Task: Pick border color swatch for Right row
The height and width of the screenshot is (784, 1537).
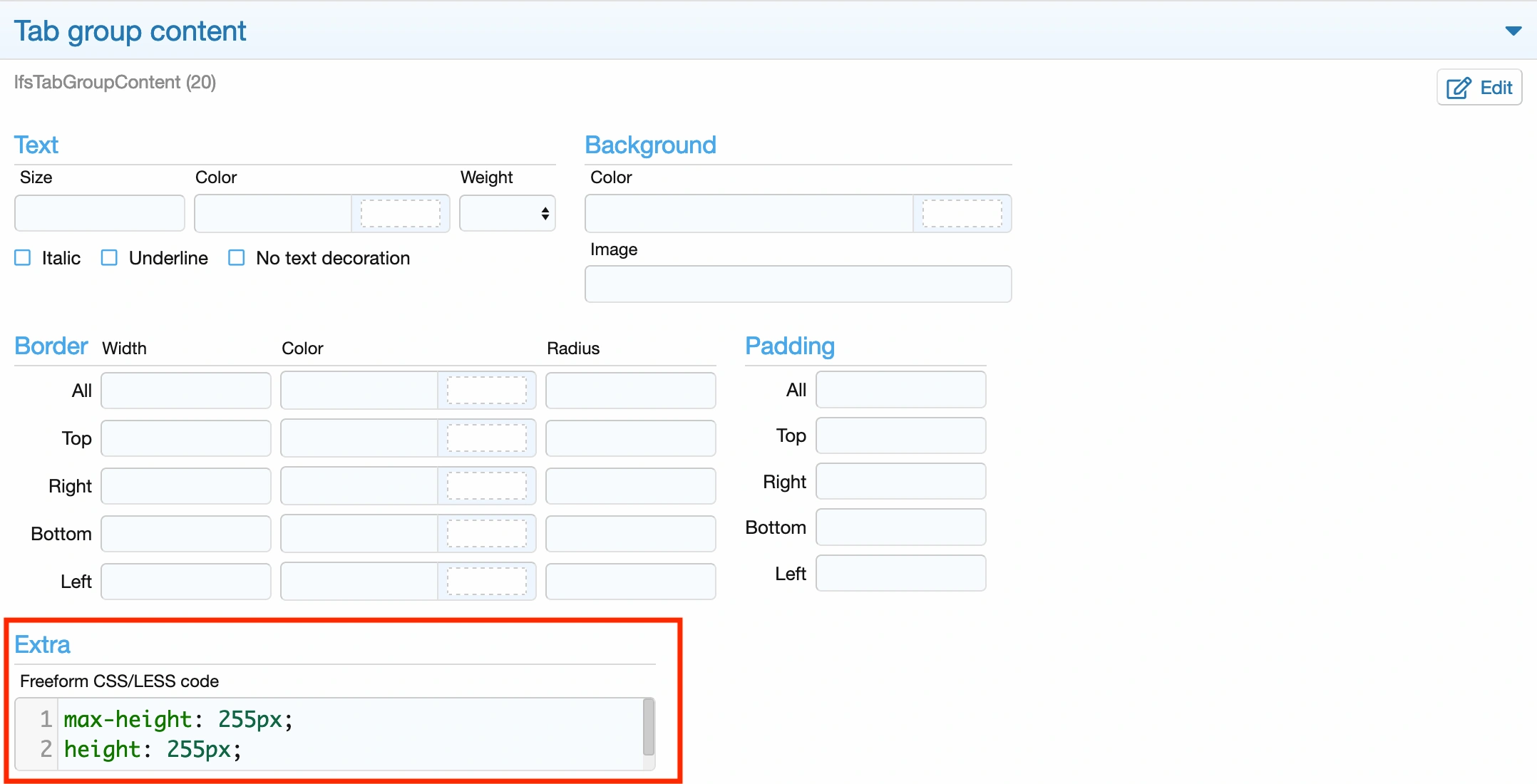Action: (486, 486)
